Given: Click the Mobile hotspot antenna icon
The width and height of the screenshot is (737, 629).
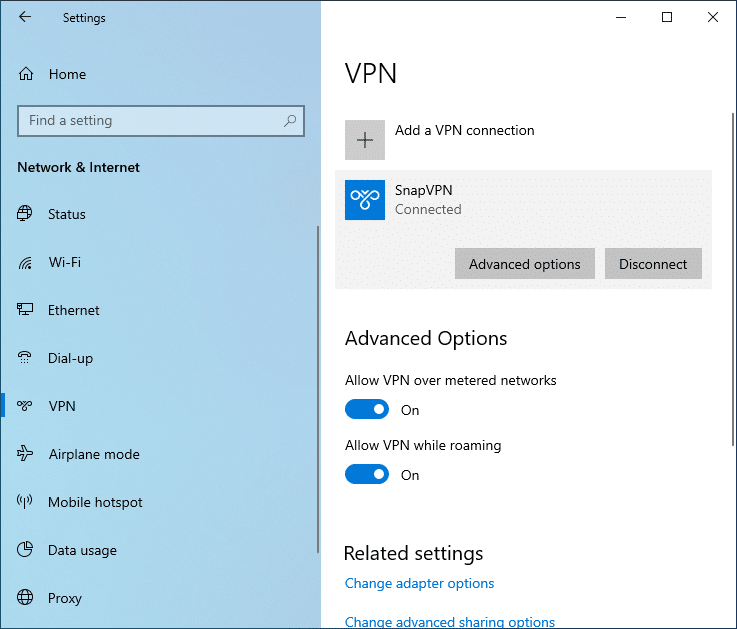Looking at the screenshot, I should pos(24,501).
